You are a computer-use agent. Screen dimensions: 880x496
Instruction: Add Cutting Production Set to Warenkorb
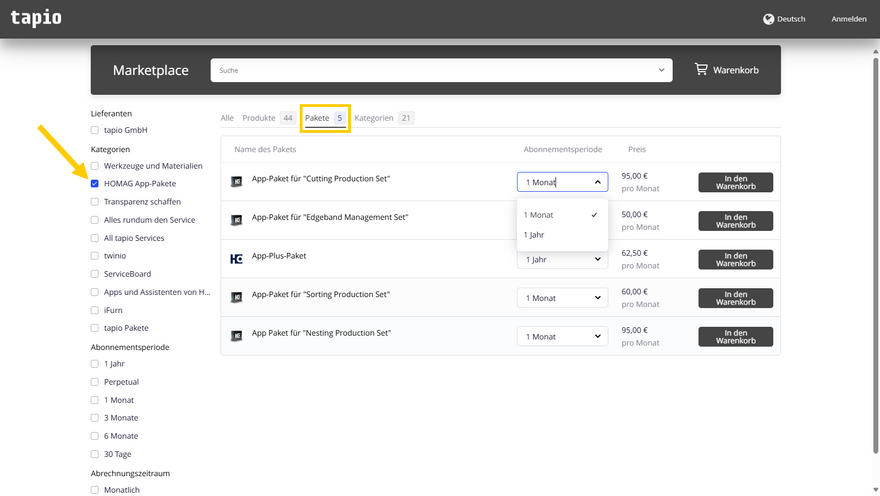click(735, 182)
